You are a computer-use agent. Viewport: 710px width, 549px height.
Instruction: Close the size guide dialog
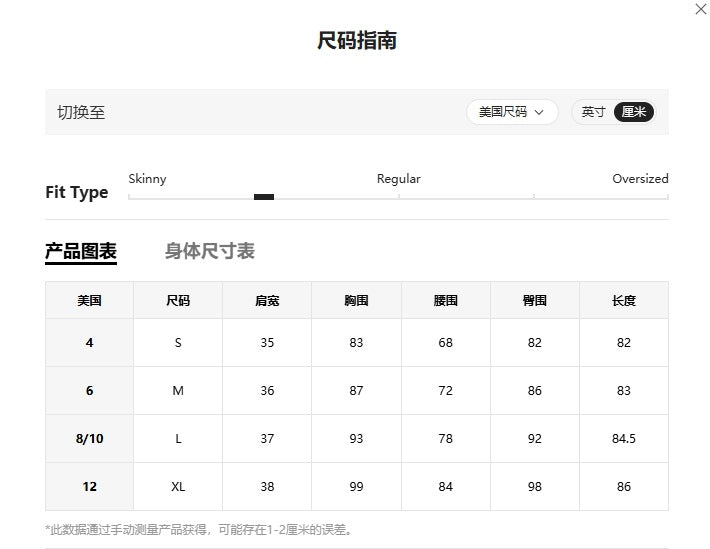(700, 9)
